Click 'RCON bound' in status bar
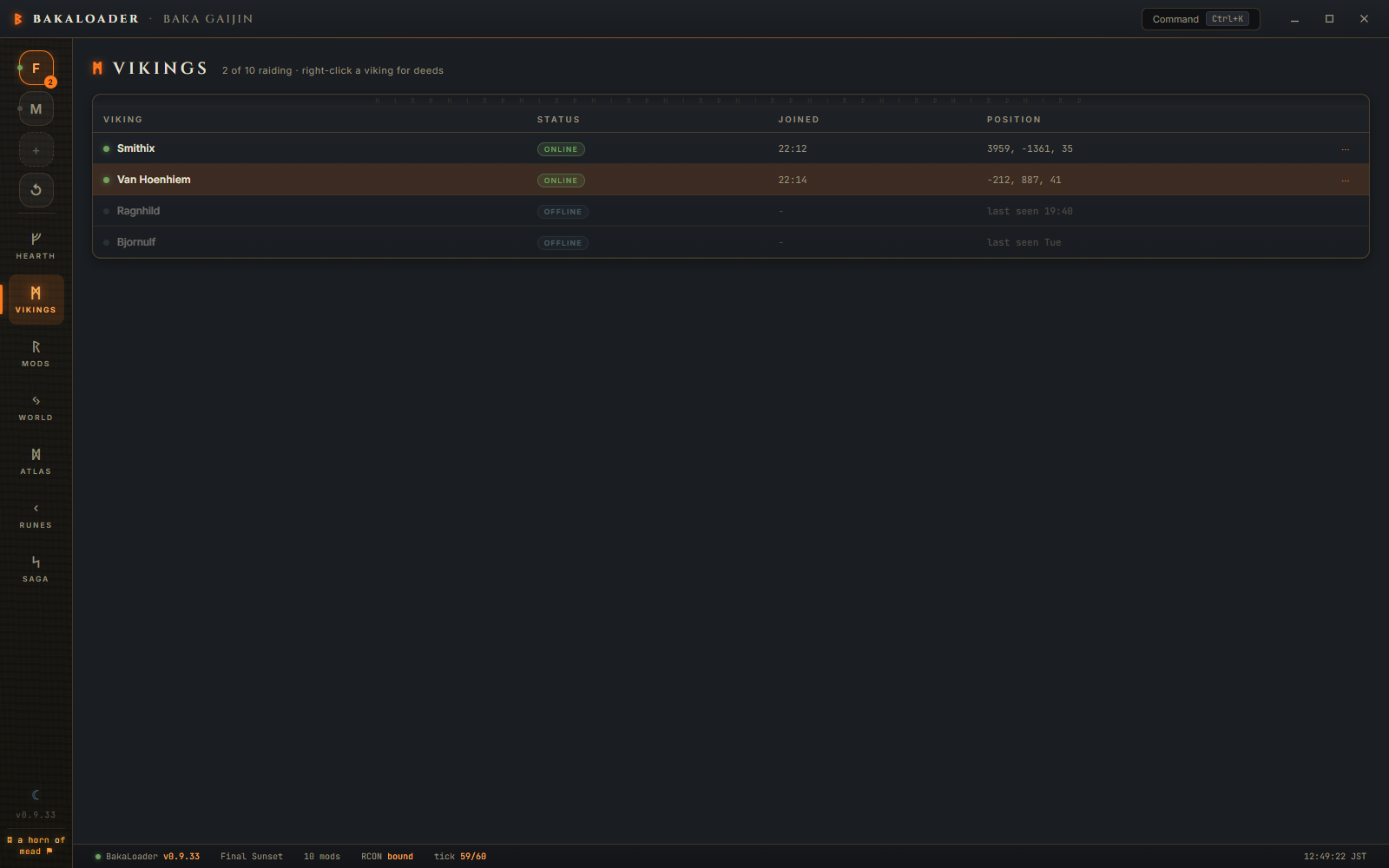Image resolution: width=1389 pixels, height=868 pixels. (387, 857)
